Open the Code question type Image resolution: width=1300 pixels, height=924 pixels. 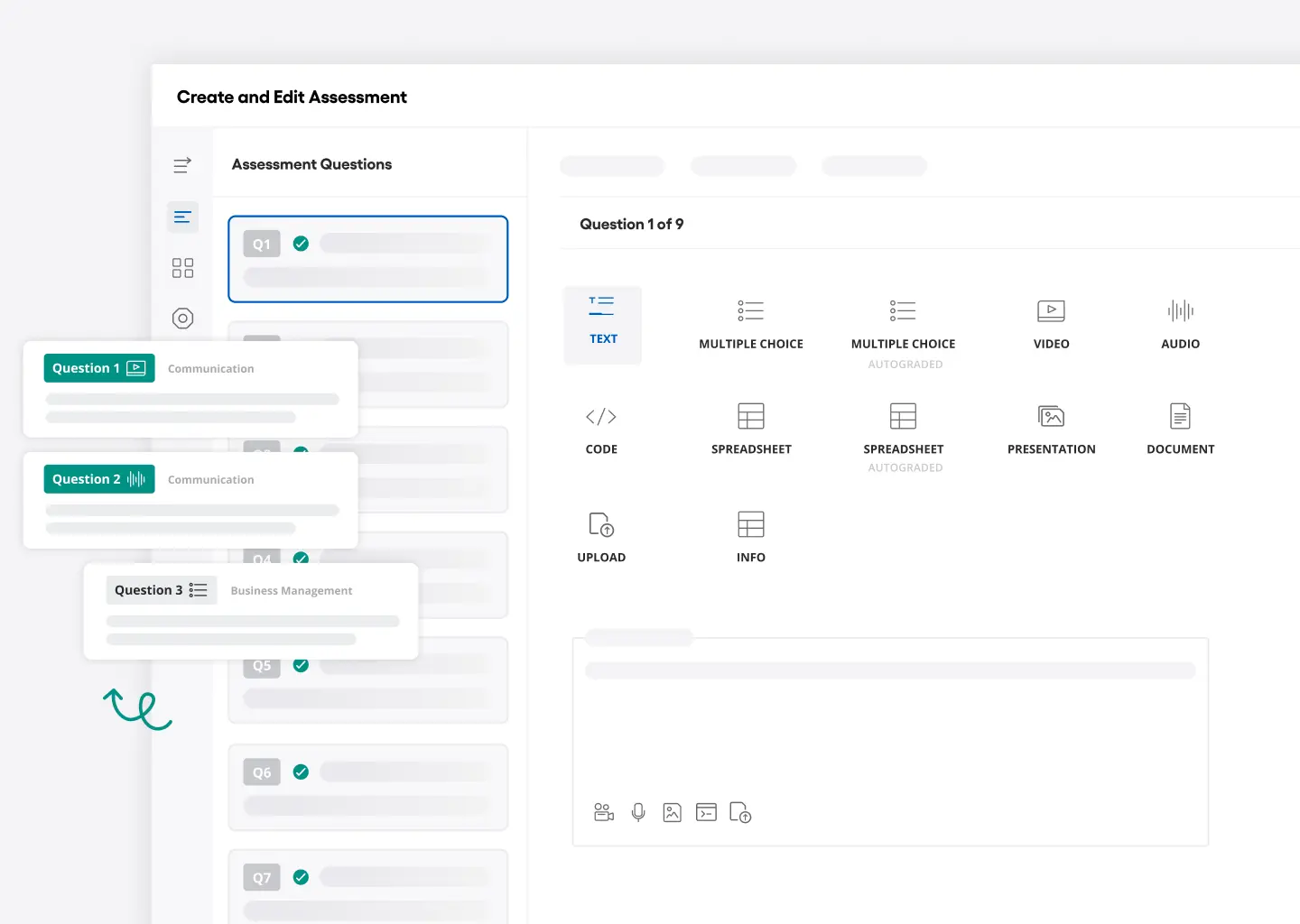pos(601,430)
